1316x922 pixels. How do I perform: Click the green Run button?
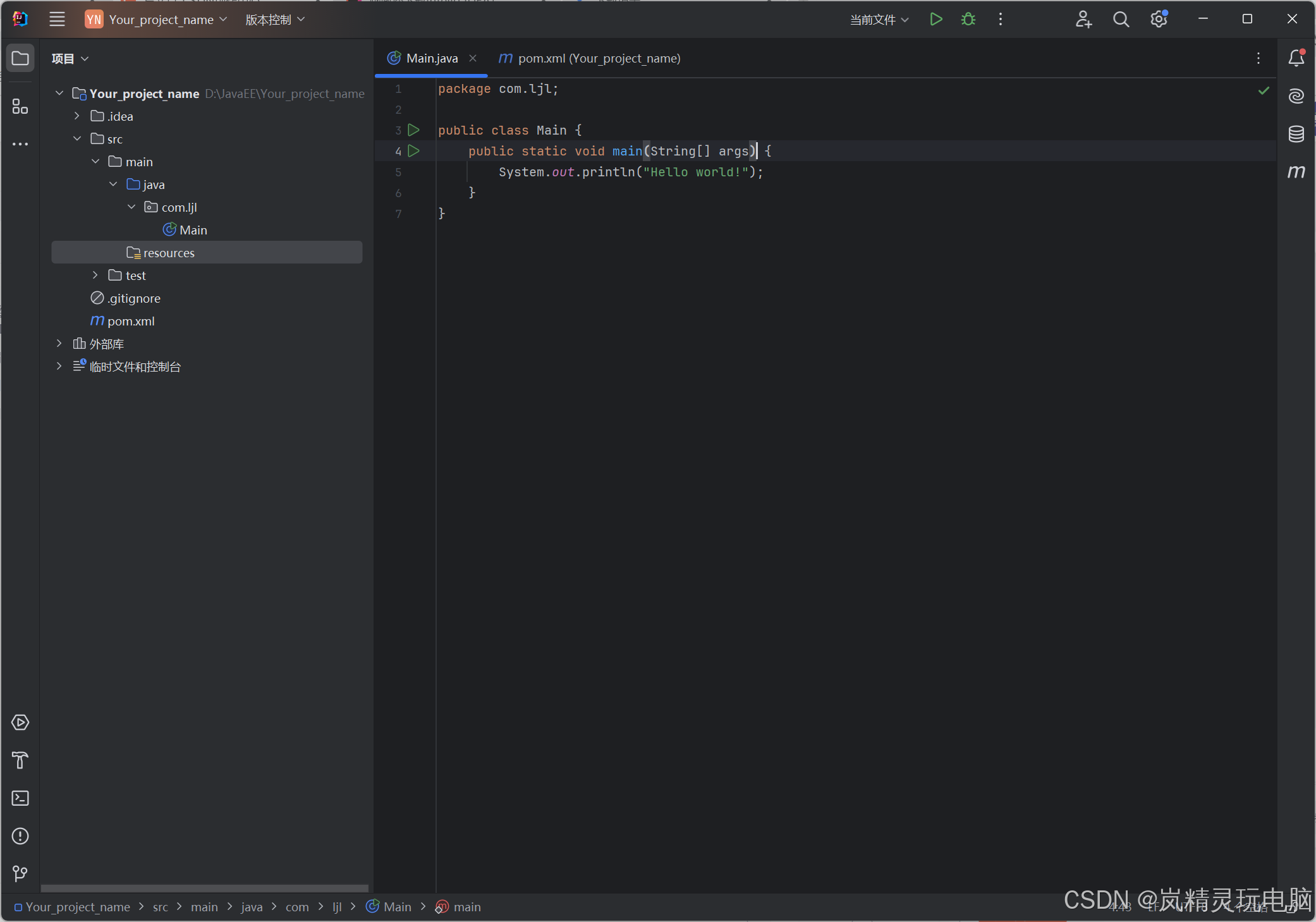(936, 20)
